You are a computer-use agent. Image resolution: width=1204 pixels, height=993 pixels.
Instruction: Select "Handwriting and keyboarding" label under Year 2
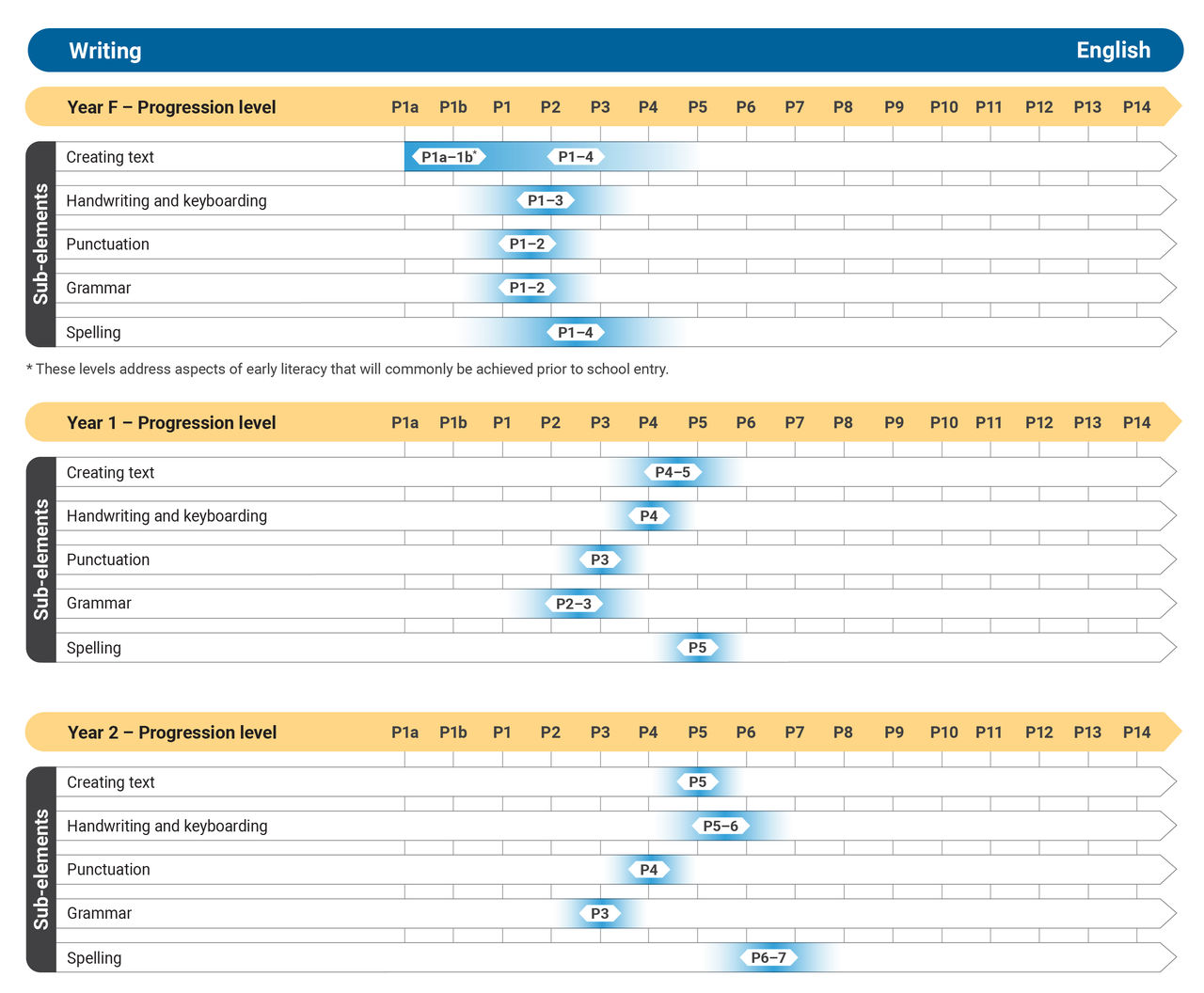click(166, 826)
